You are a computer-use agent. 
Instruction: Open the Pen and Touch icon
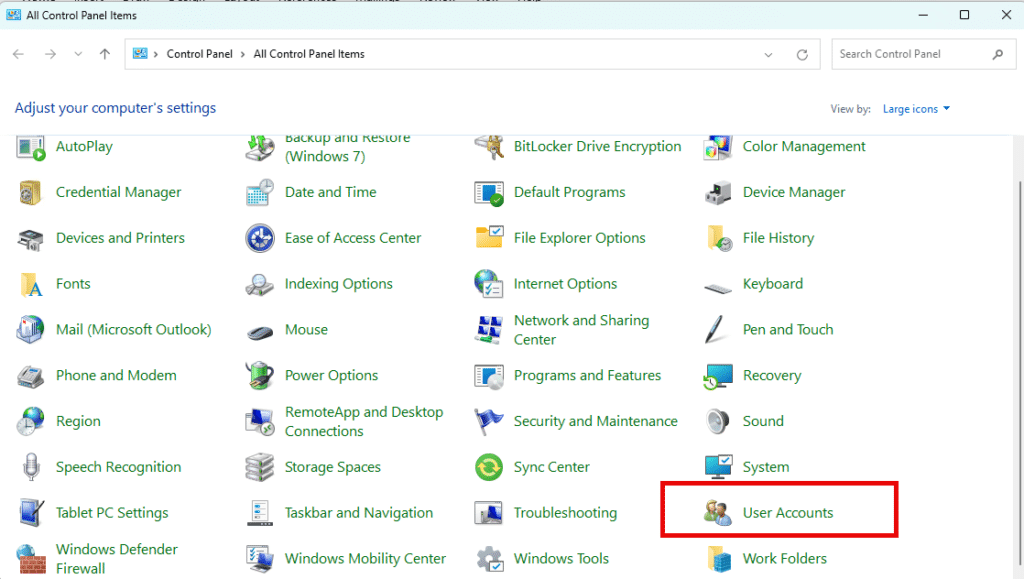coord(716,330)
